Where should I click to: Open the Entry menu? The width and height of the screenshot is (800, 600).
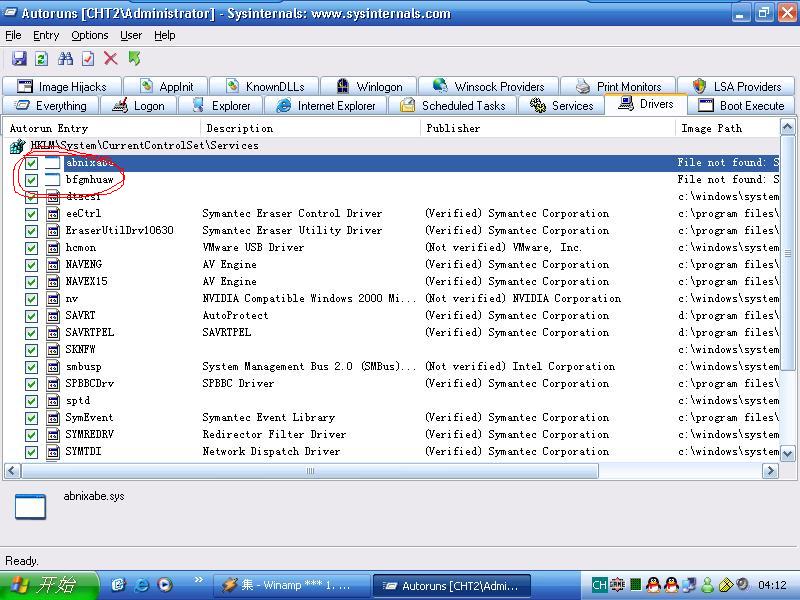pyautogui.click(x=46, y=35)
